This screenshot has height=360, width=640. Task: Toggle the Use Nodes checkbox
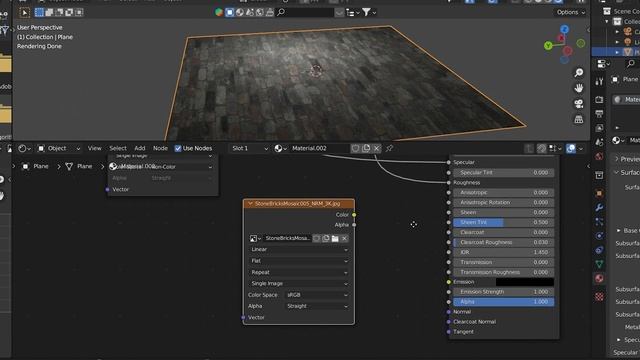[x=178, y=149]
